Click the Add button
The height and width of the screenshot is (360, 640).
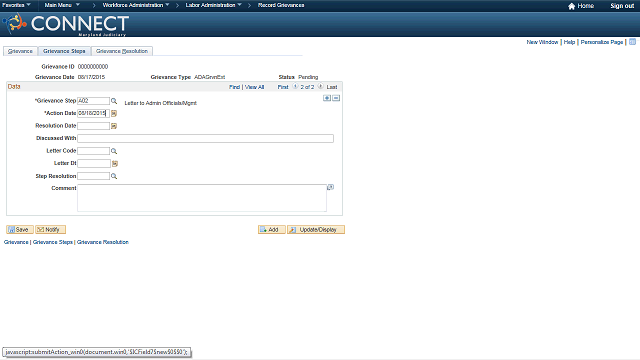pyautogui.click(x=271, y=230)
